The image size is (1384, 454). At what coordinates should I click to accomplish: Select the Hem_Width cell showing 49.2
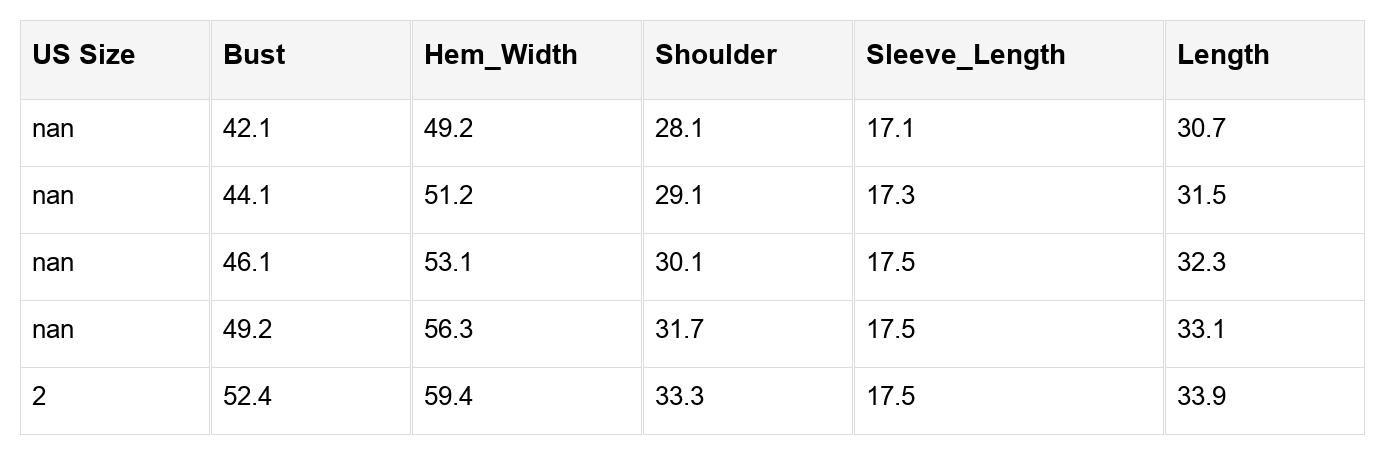point(448,129)
